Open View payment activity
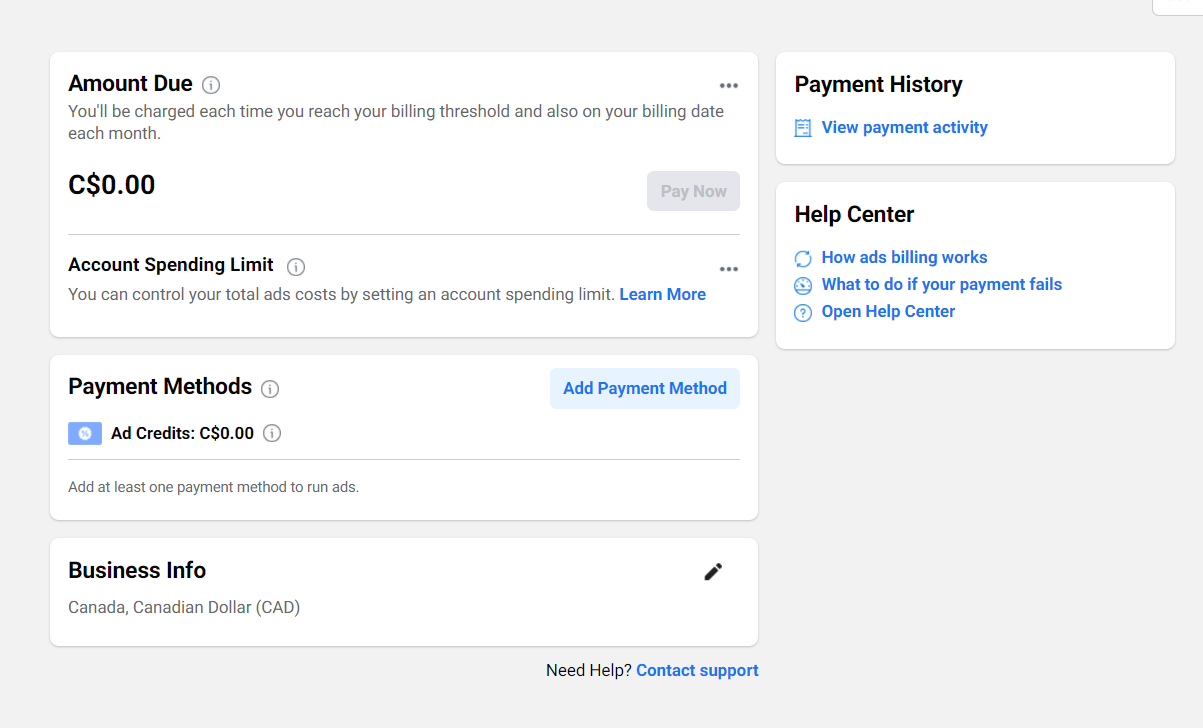This screenshot has width=1203, height=728. click(904, 127)
